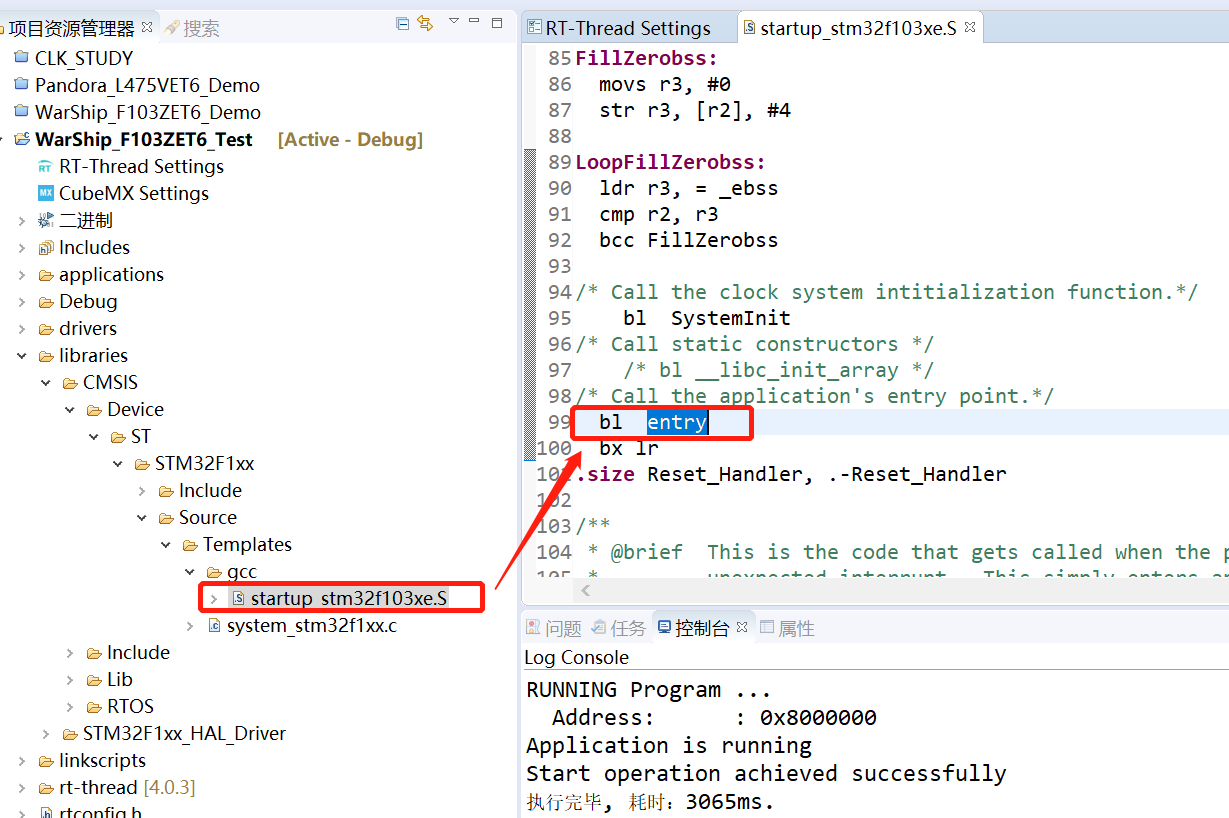Open the 任务 tasks tab
Image resolution: width=1229 pixels, height=818 pixels.
tap(627, 628)
